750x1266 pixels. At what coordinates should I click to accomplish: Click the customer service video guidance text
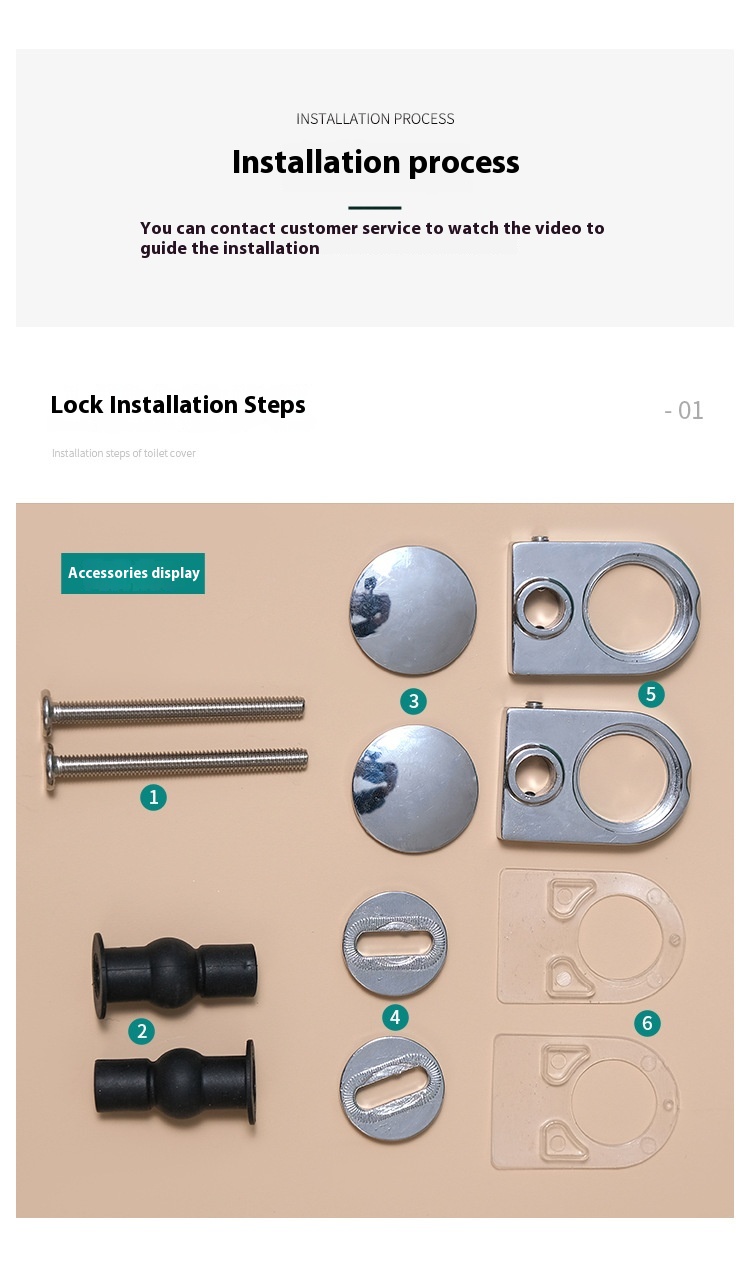tap(372, 238)
